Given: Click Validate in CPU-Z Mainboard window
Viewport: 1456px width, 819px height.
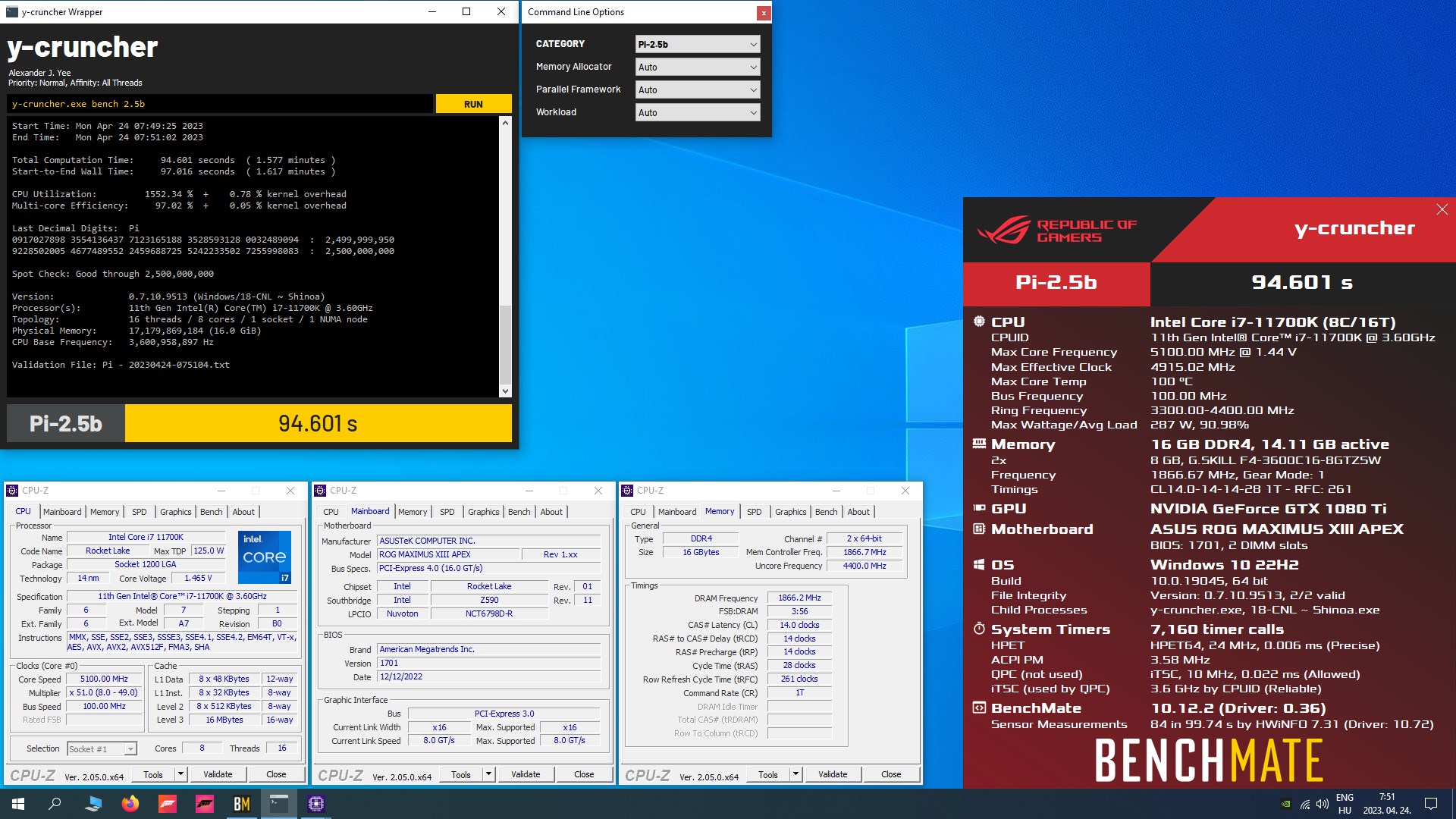Looking at the screenshot, I should point(526,774).
